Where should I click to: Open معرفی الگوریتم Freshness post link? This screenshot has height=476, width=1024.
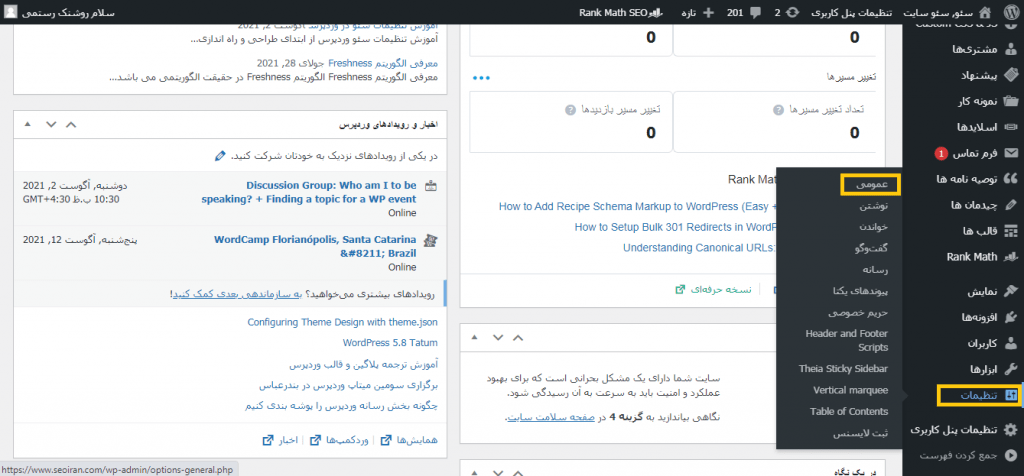(383, 63)
